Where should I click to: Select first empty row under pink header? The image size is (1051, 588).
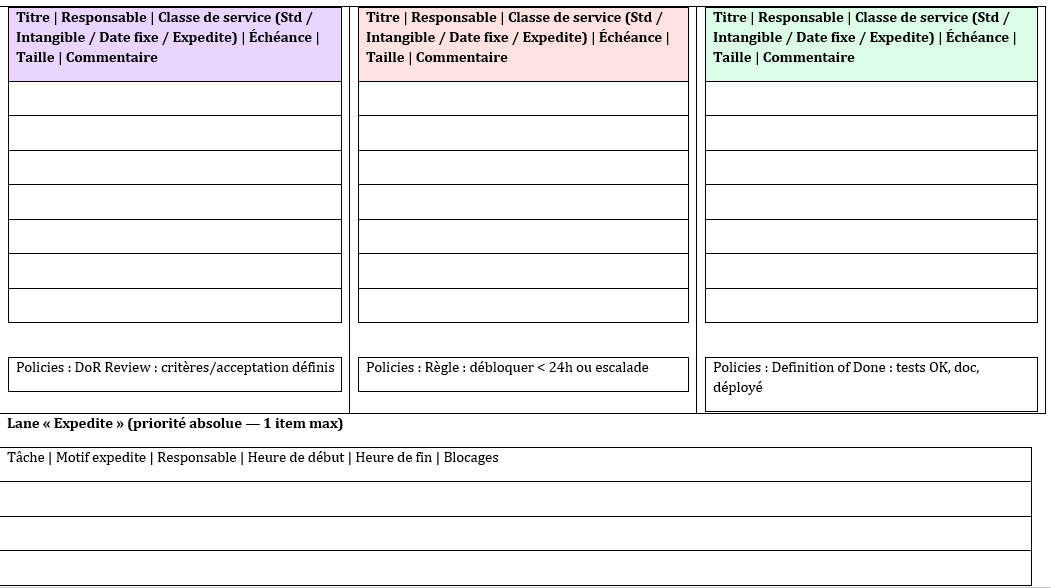pos(523,99)
